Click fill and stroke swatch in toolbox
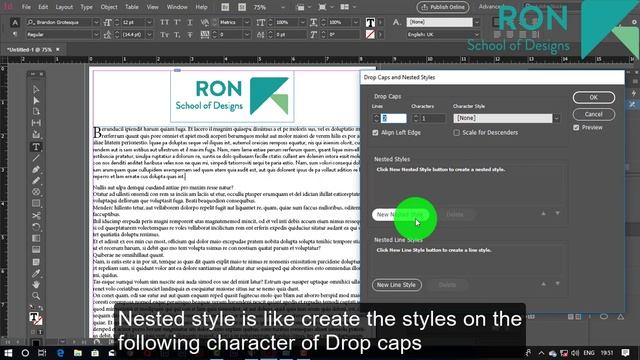The height and width of the screenshot is (360, 640). pos(36,318)
